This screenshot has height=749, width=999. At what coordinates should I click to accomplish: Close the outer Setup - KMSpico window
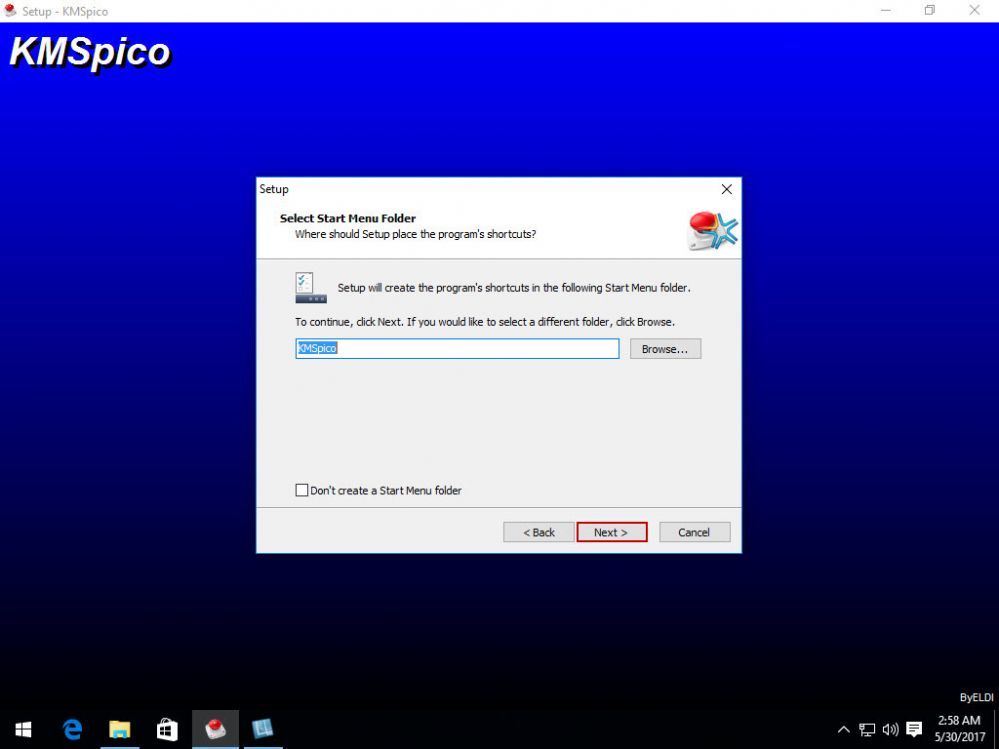click(x=974, y=11)
